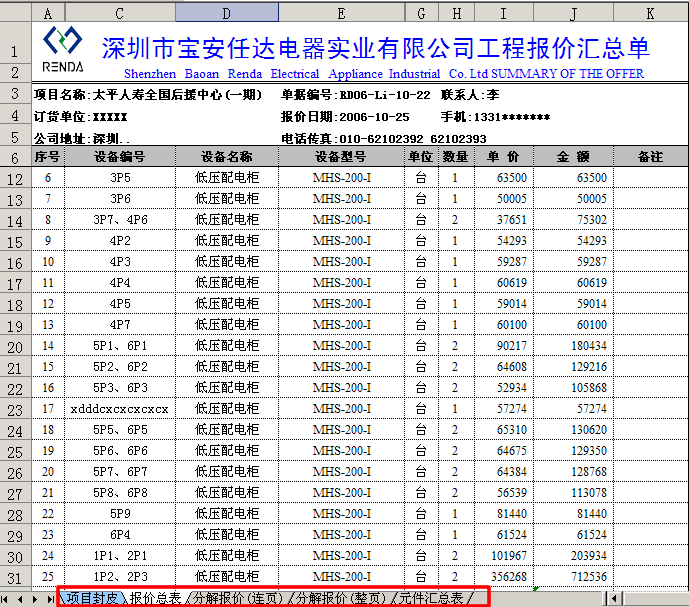Select column I header
Viewport: 689px width, 607px height.
[504, 13]
